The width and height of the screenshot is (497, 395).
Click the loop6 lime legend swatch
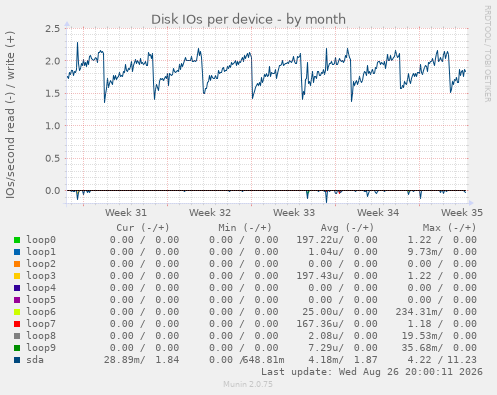(17, 312)
